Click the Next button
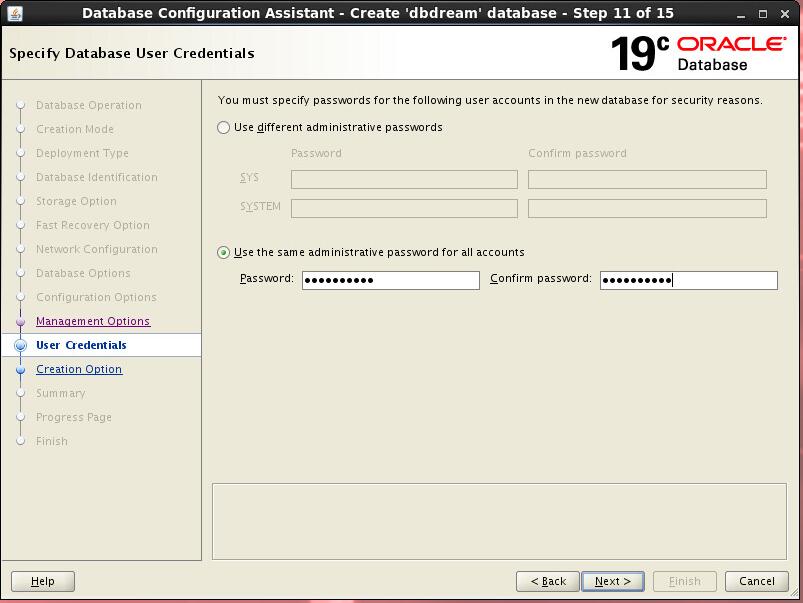 (613, 581)
